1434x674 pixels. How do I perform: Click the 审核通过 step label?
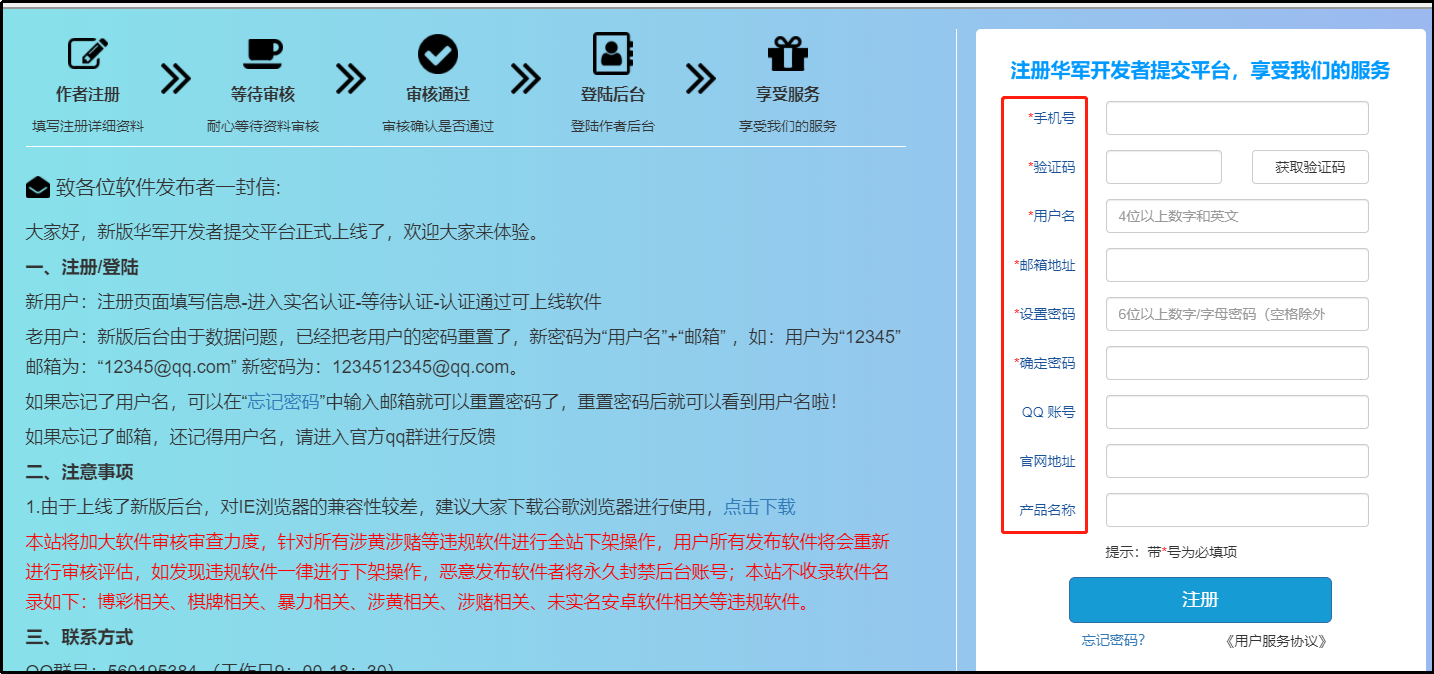438,95
